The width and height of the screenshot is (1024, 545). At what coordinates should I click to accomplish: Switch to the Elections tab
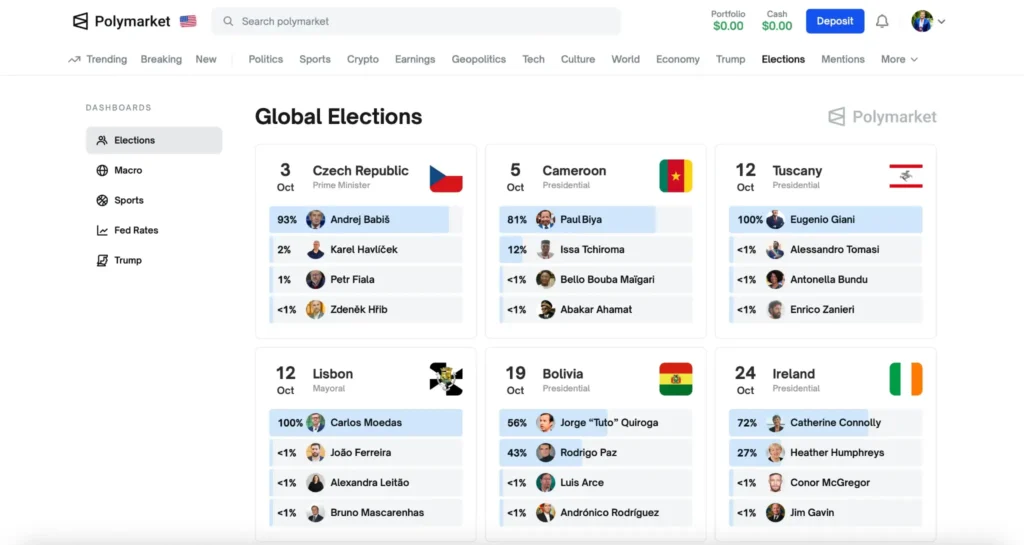(x=783, y=59)
